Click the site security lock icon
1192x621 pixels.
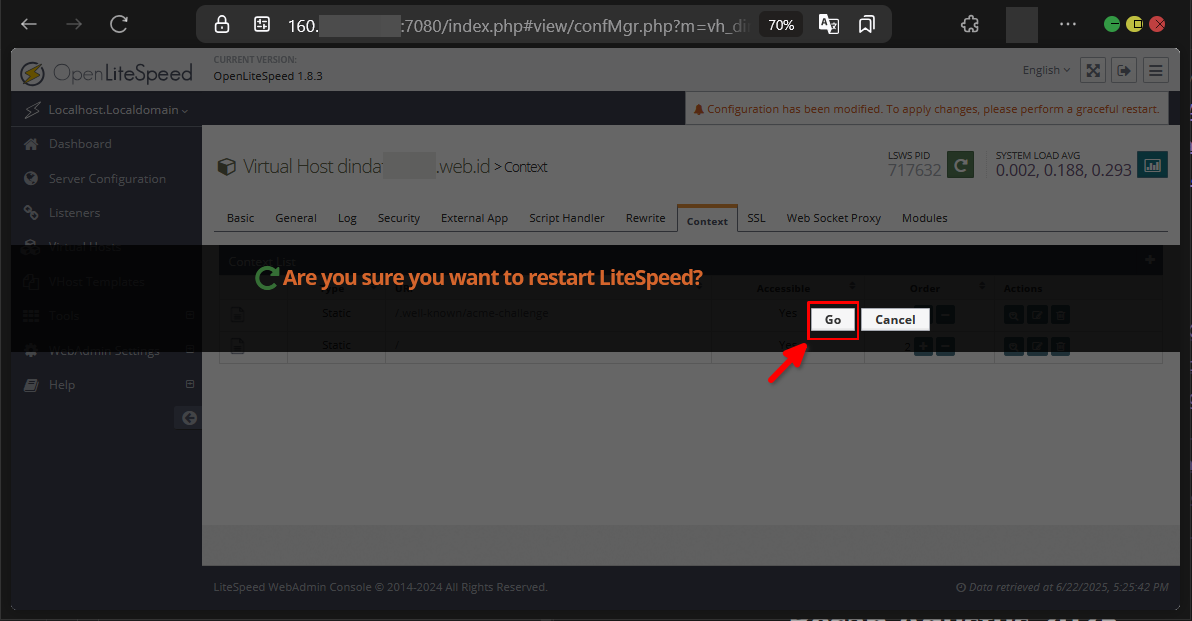coord(221,25)
